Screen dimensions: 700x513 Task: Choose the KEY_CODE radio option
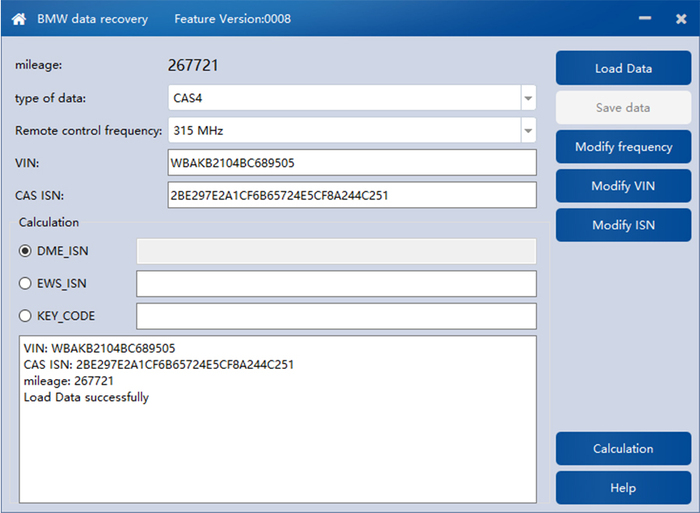click(x=25, y=316)
